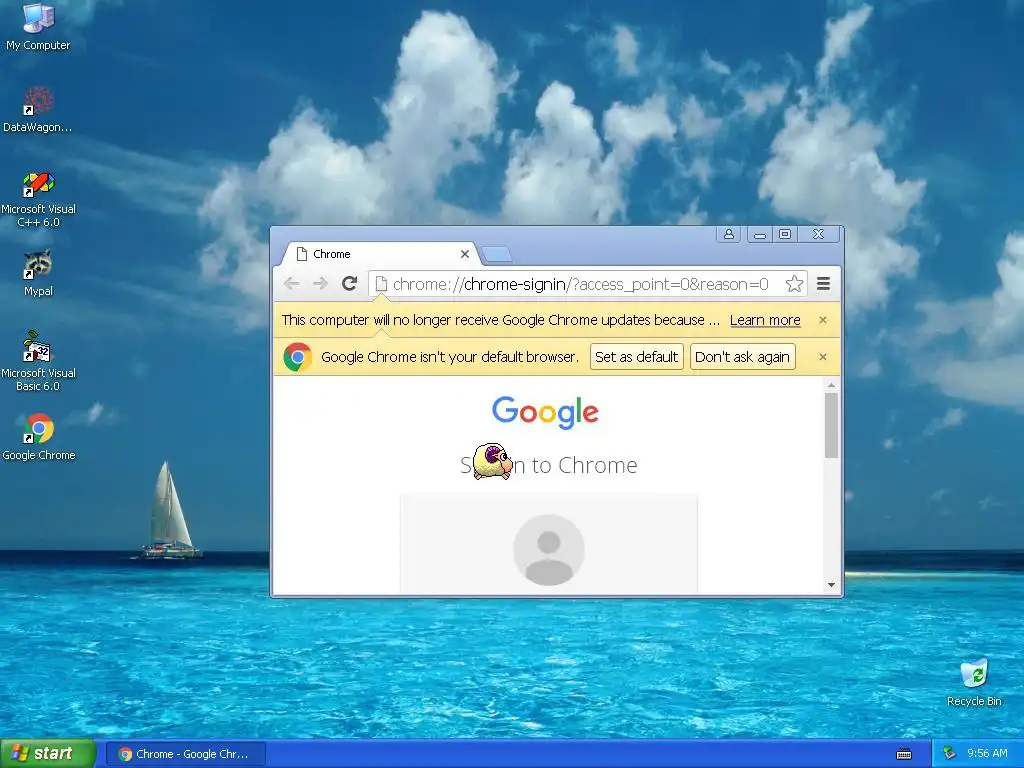Click the Chrome forward arrow
Image resolution: width=1024 pixels, height=768 pixels.
(x=320, y=283)
